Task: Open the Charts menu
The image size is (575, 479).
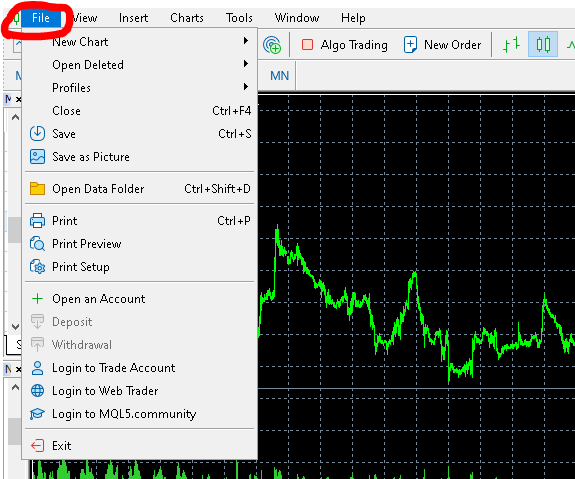Action: coord(187,18)
